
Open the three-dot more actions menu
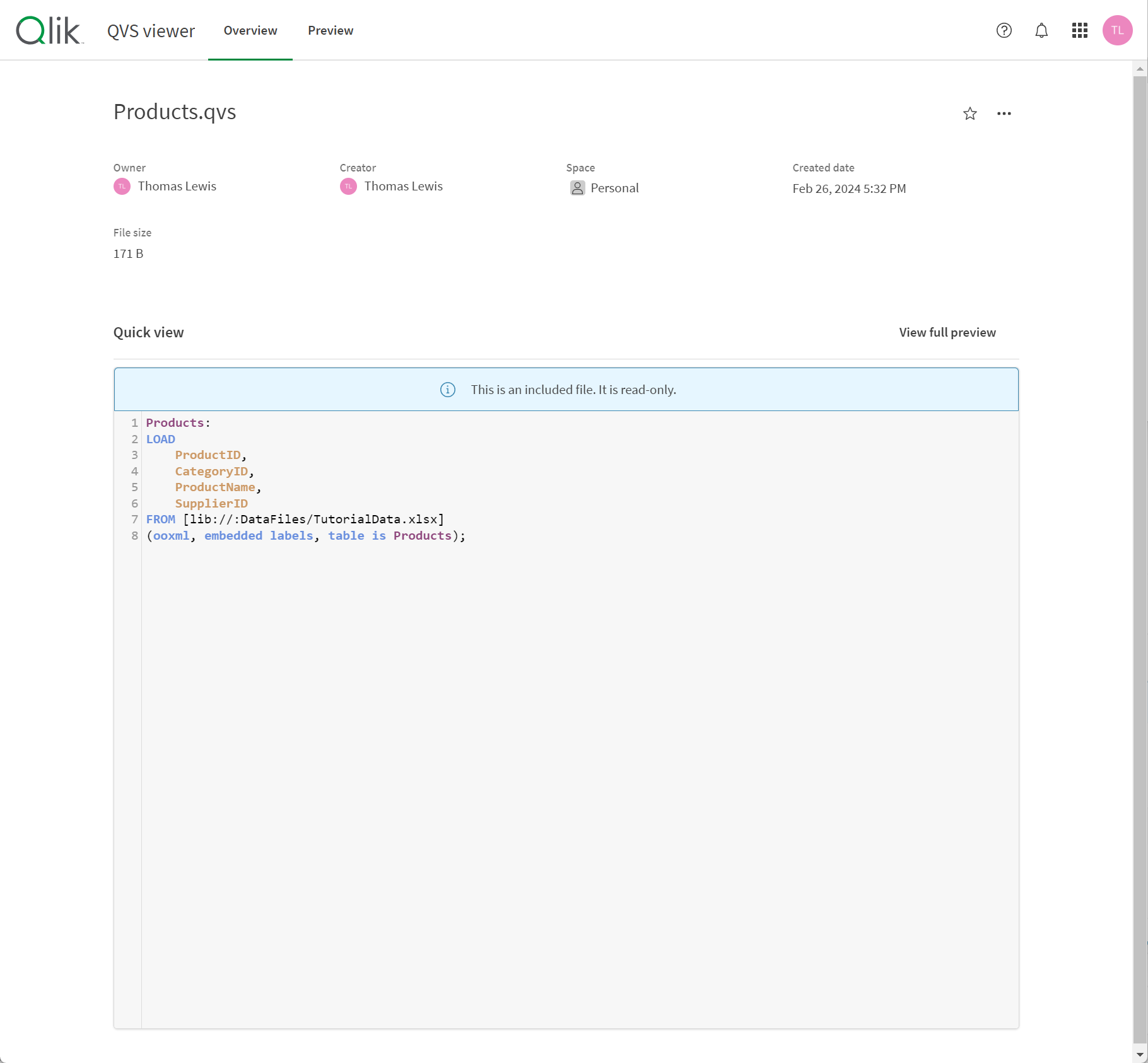point(1004,113)
